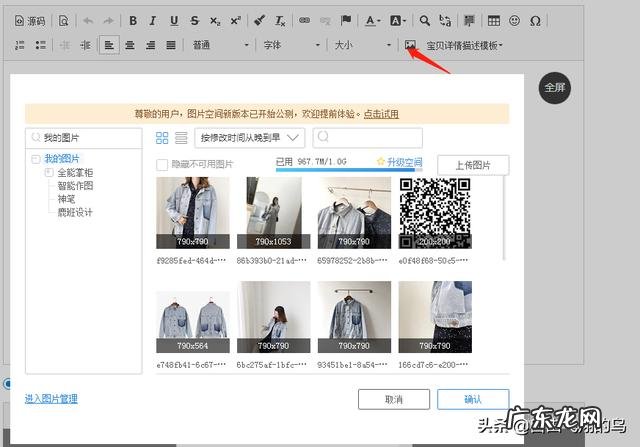Insert an emoticon smiley

(x=515, y=21)
